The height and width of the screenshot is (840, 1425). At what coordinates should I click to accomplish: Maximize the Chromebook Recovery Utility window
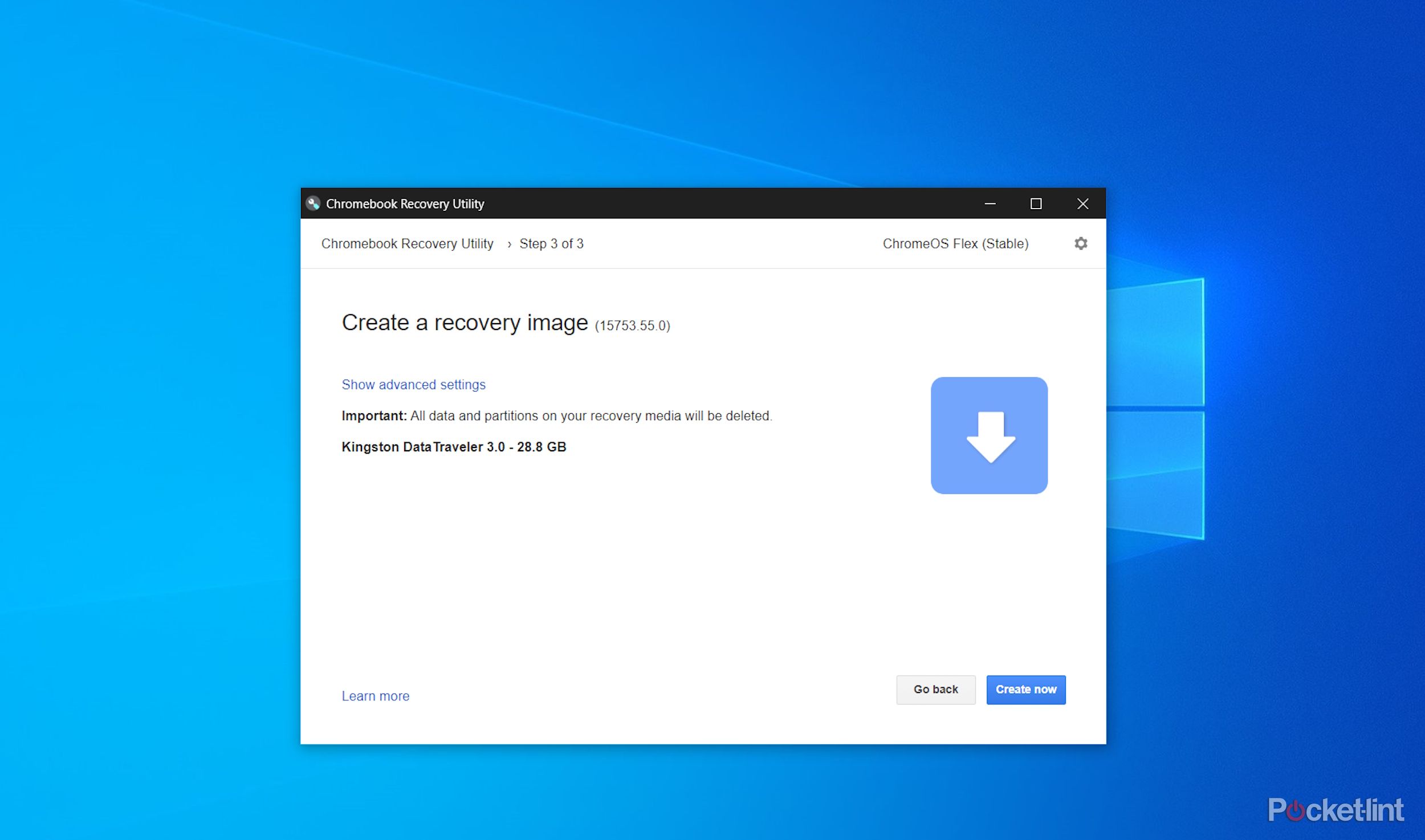pos(1036,203)
